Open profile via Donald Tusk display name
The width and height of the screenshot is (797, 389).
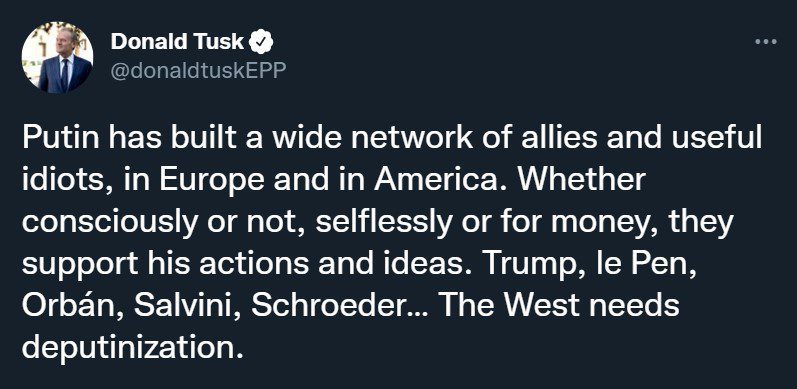coord(177,42)
